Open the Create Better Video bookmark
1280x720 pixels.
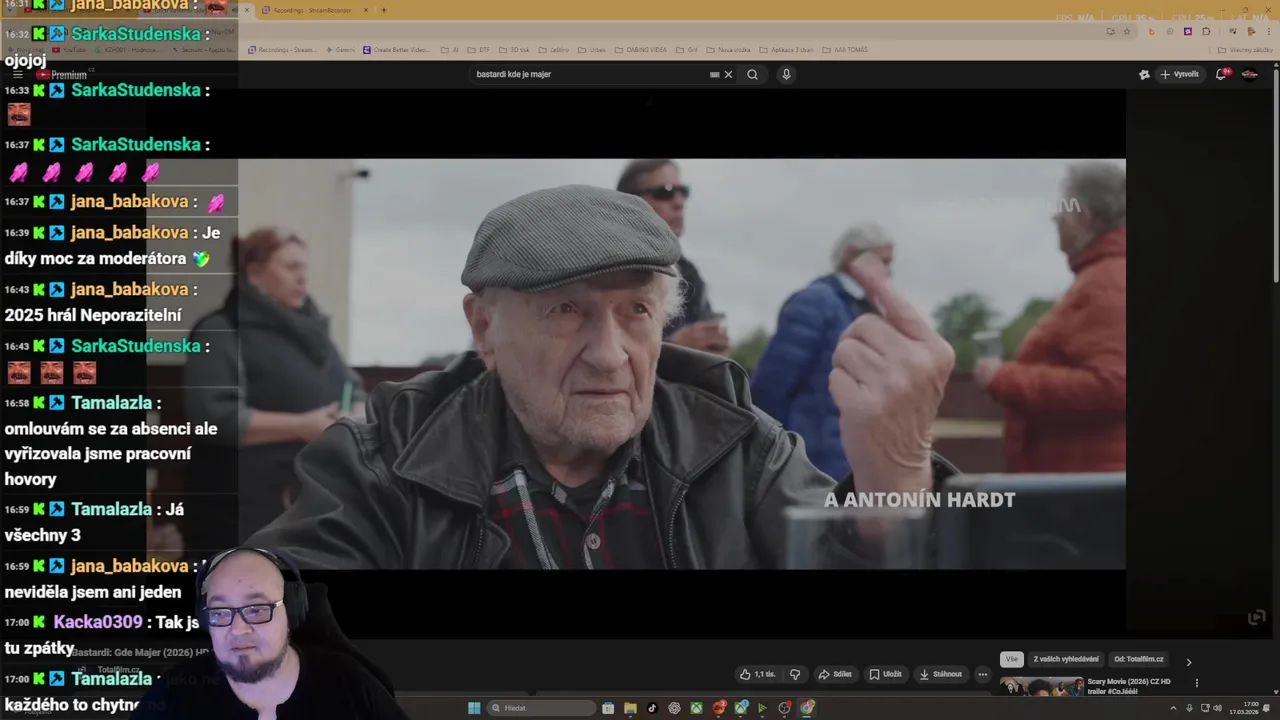[396, 50]
